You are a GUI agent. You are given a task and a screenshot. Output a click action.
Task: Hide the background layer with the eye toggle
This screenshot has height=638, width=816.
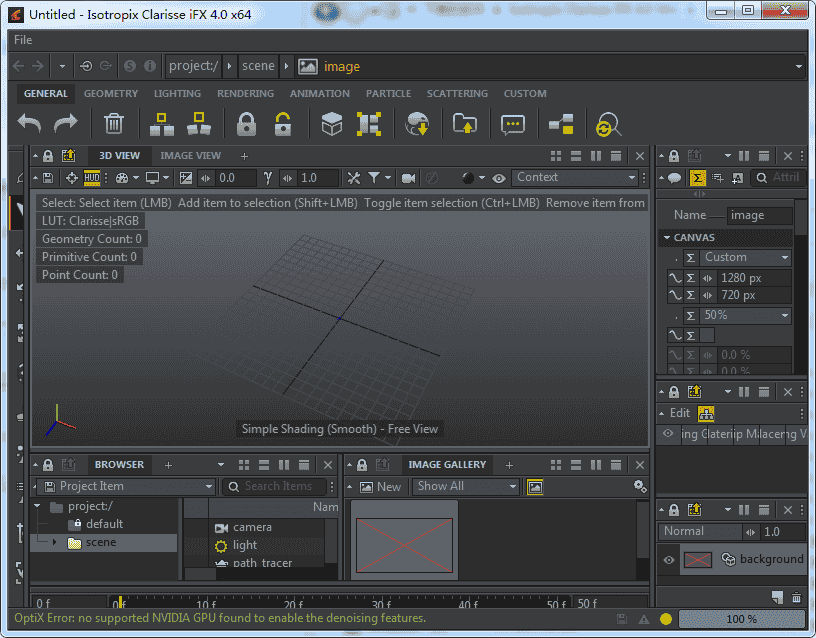click(x=667, y=559)
